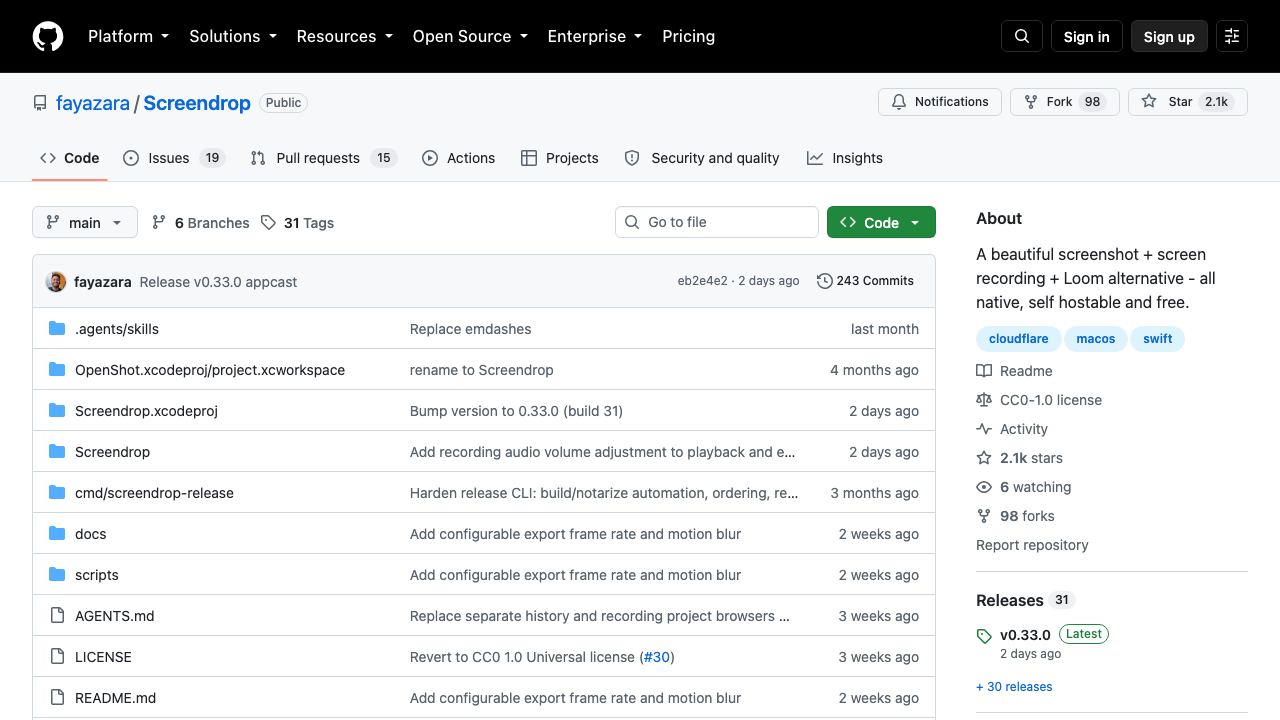Image resolution: width=1280 pixels, height=720 pixels.
Task: Expand the Solutions menu
Action: (232, 36)
